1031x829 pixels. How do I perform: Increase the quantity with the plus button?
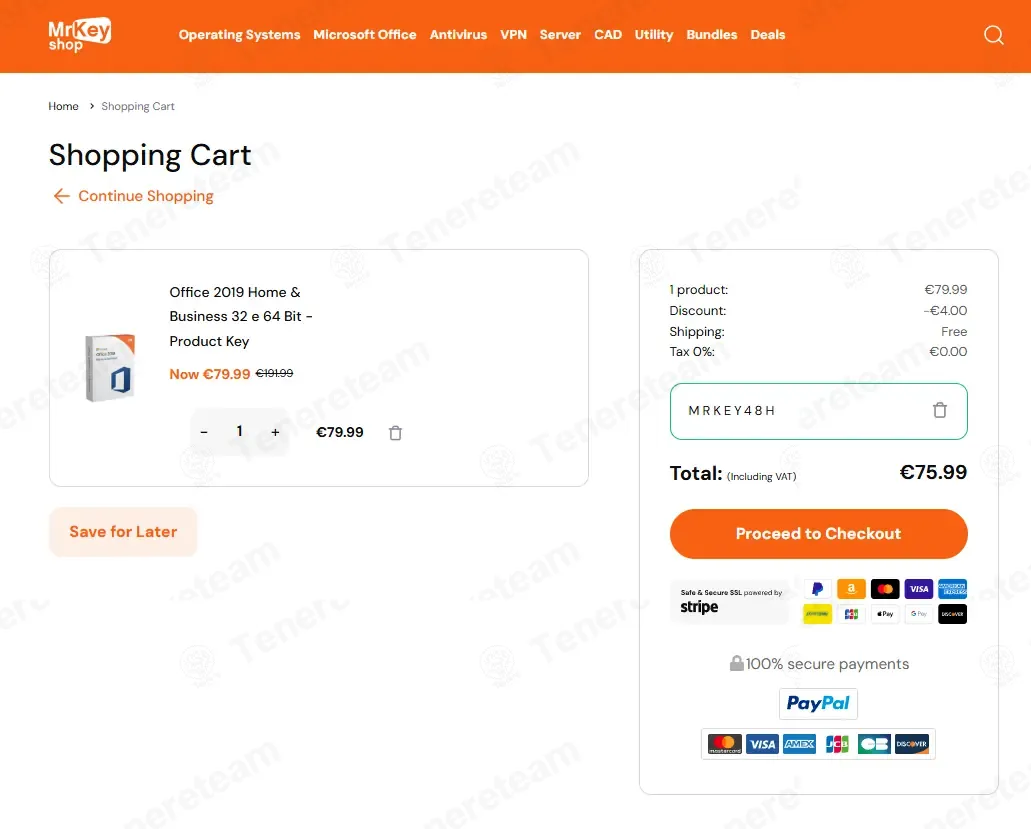click(276, 432)
